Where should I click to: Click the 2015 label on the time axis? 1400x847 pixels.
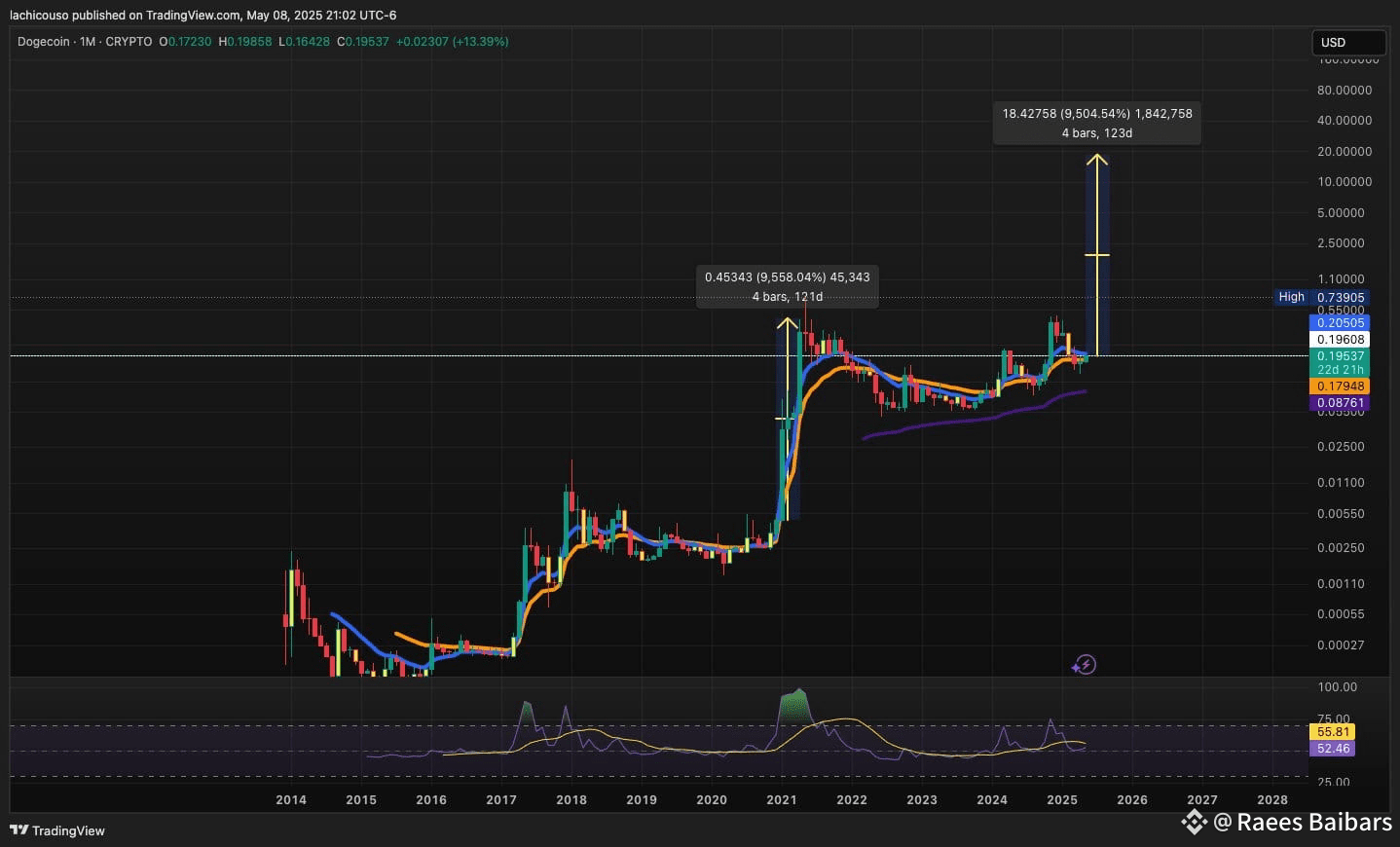coord(361,800)
